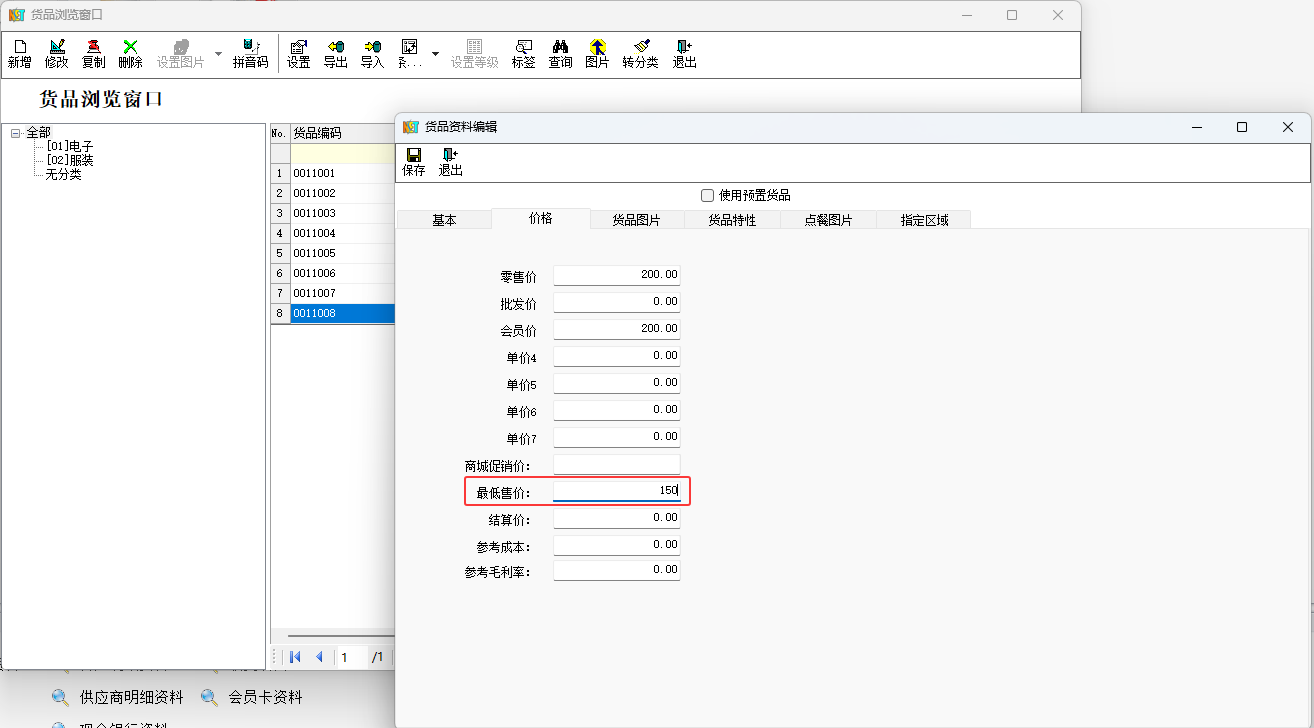Screen dimensions: 1314x728
Task: Open dropdown arrow next to 设置图片
Action: pos(219,53)
